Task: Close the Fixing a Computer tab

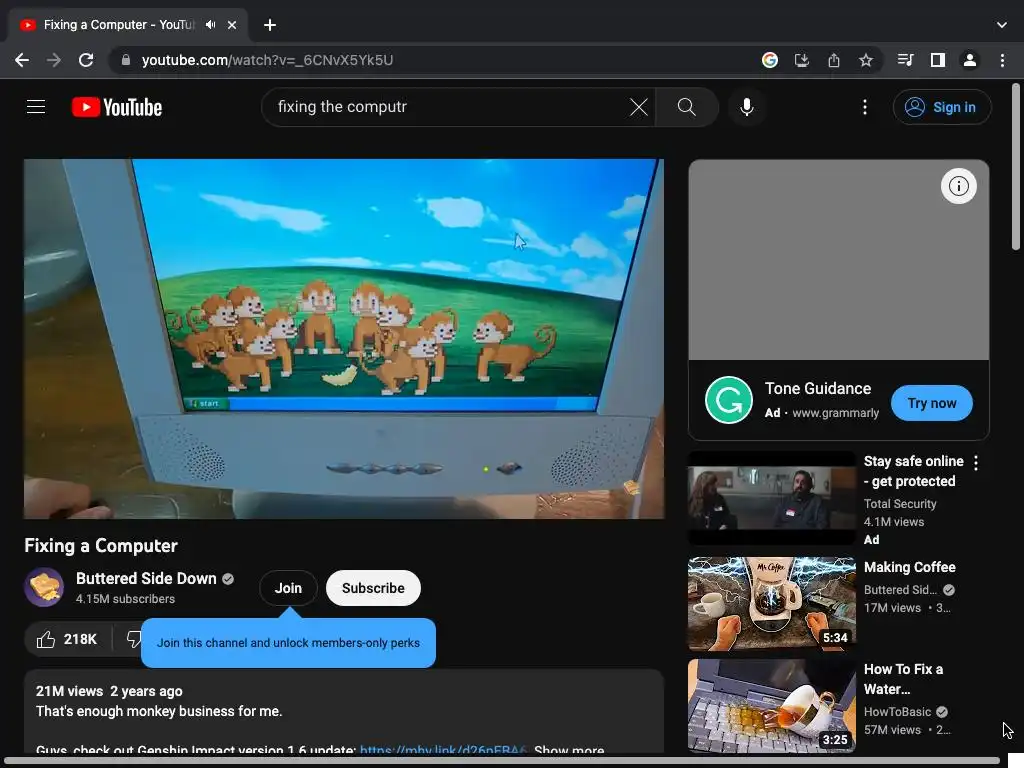Action: click(232, 25)
